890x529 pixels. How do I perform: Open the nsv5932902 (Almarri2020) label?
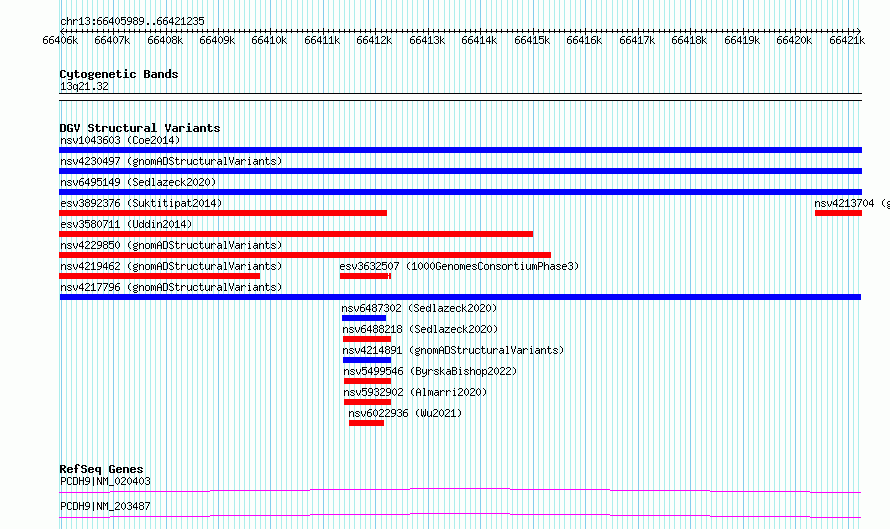click(x=415, y=392)
